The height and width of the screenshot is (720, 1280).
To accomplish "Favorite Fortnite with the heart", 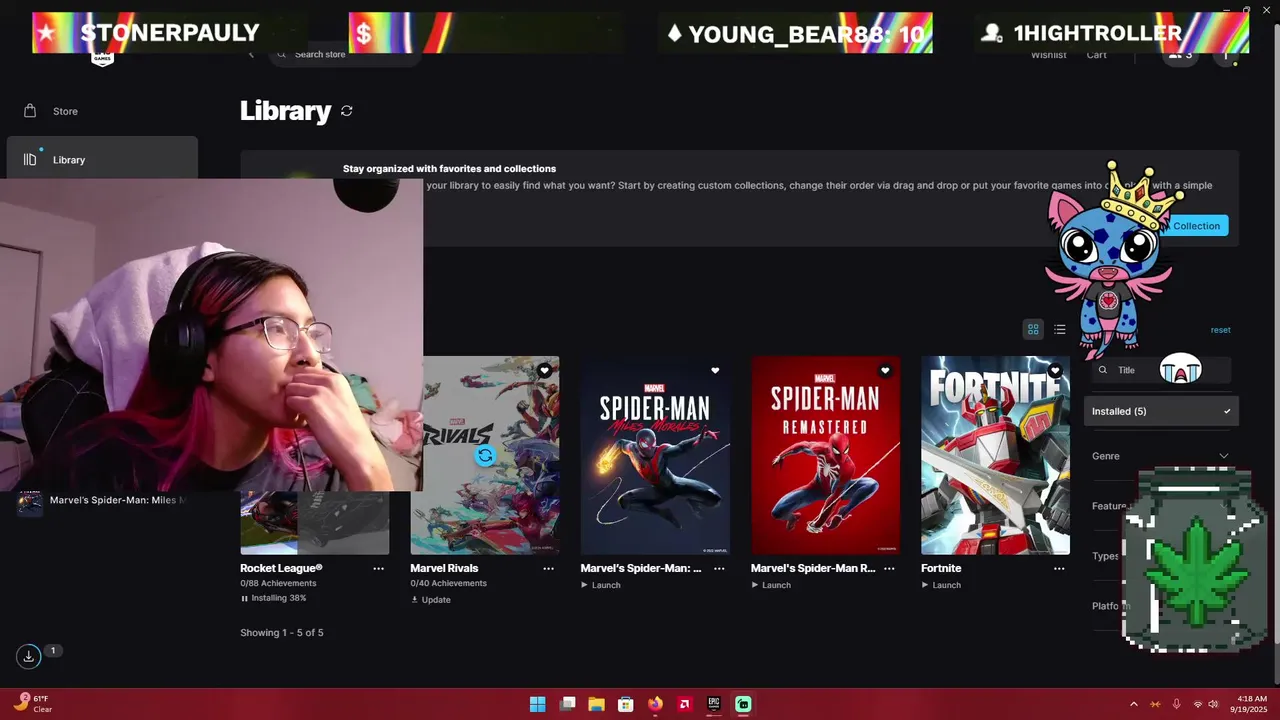I will (x=1055, y=371).
